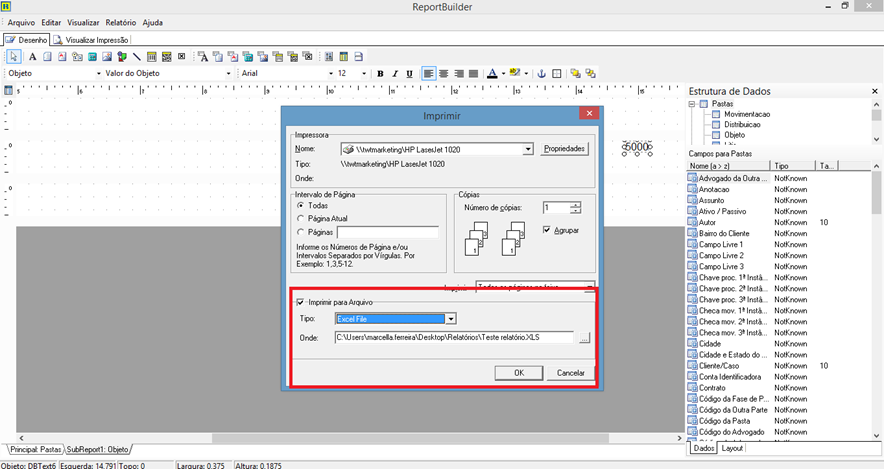Image resolution: width=884 pixels, height=469 pixels.
Task: Apply the highlight color swatch
Action: click(515, 73)
